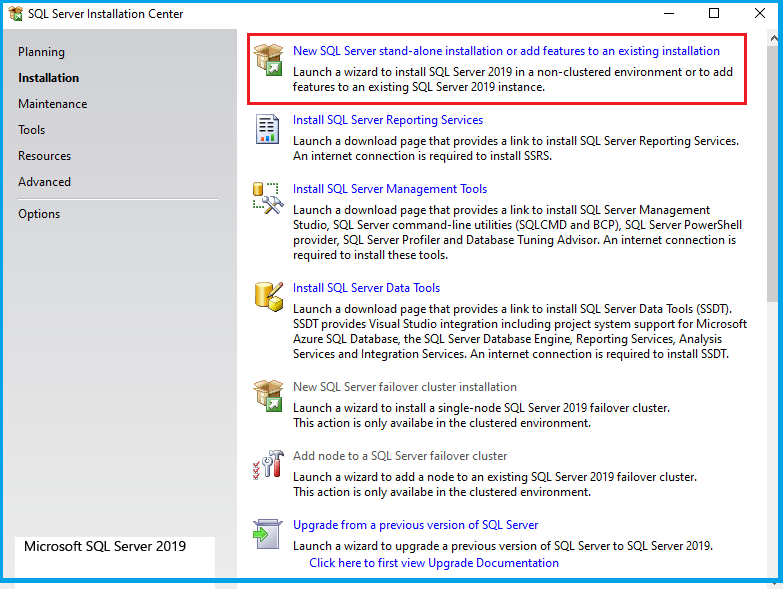Switch to the Resources page

pyautogui.click(x=44, y=156)
